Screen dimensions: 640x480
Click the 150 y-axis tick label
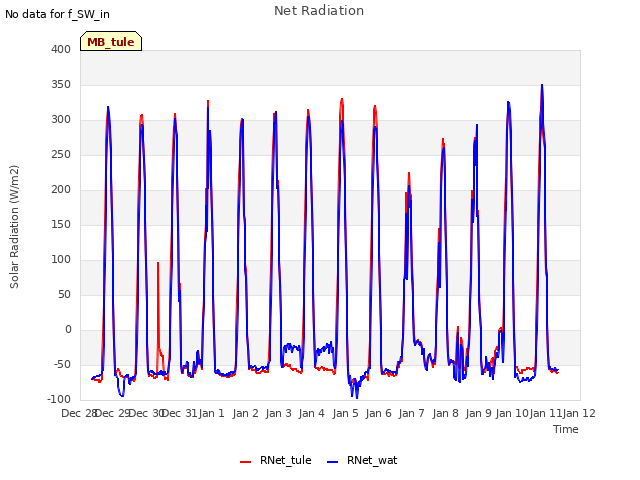pos(61,224)
